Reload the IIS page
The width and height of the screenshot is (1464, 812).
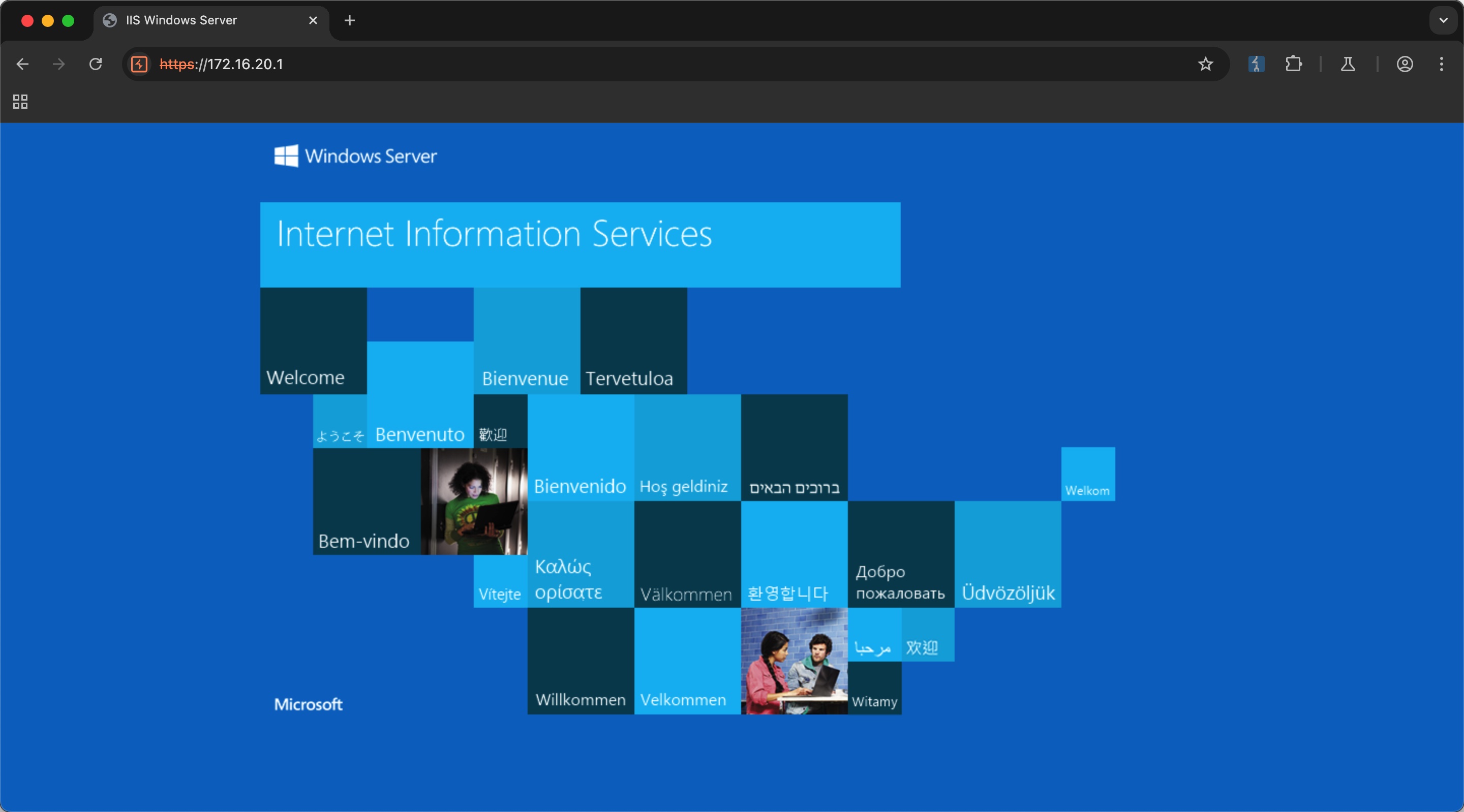[x=96, y=64]
